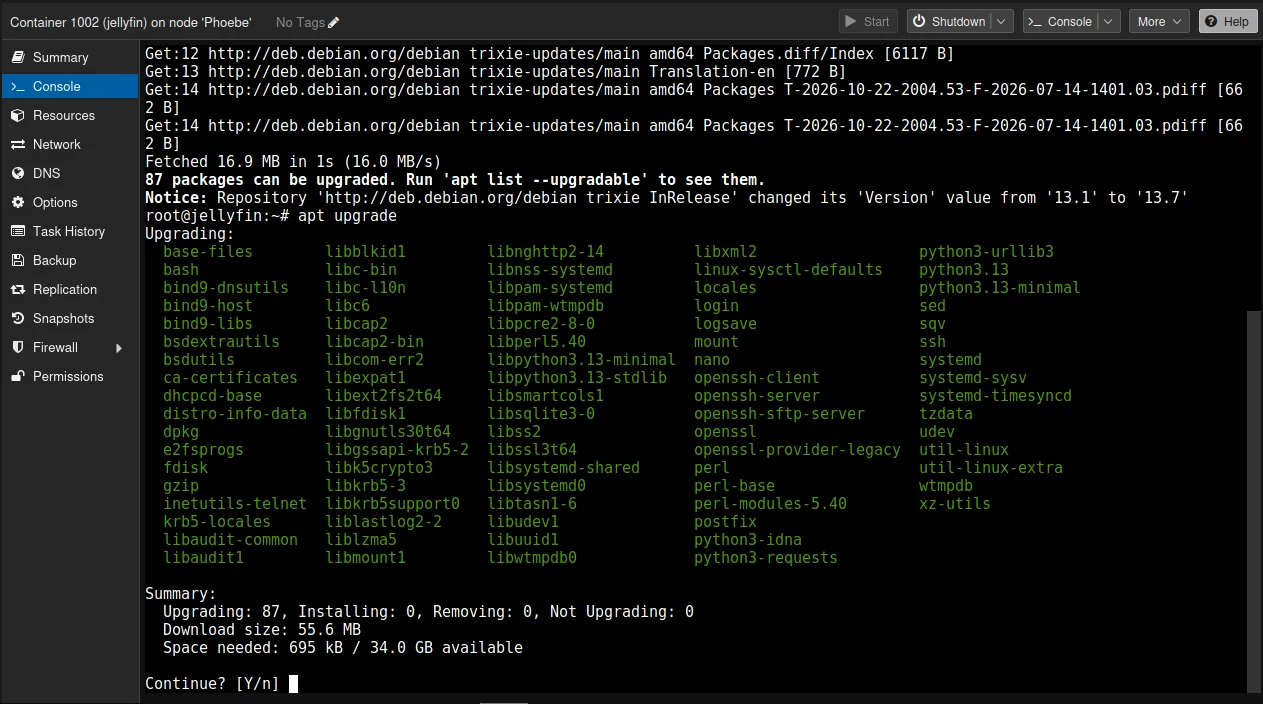The height and width of the screenshot is (704, 1263).
Task: Click the 'Fetched 16.9 MB' line
Action: click(x=293, y=161)
